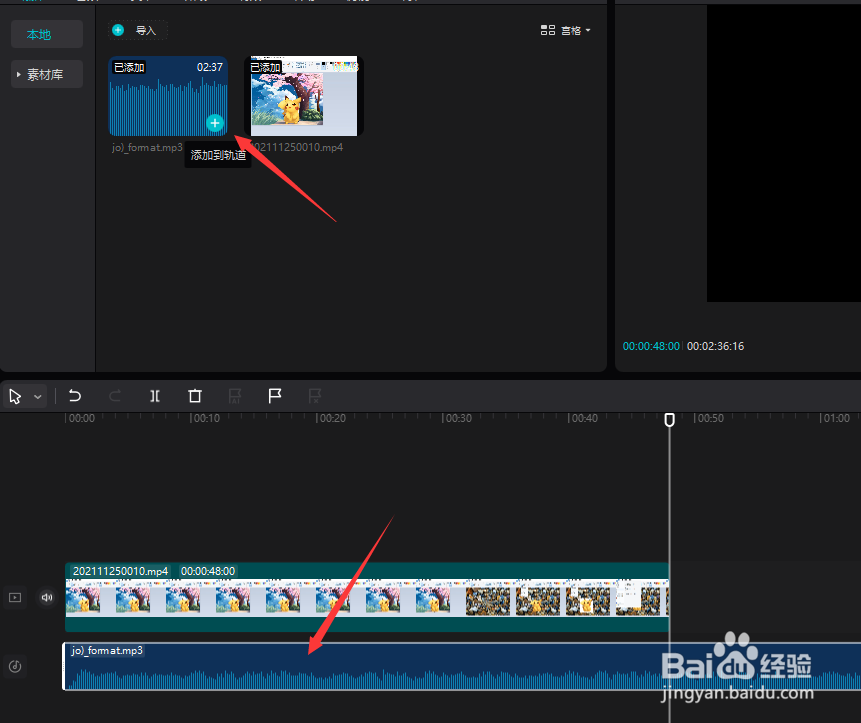Select the pointer selection tool
This screenshot has width=861, height=723.
pyautogui.click(x=15, y=396)
